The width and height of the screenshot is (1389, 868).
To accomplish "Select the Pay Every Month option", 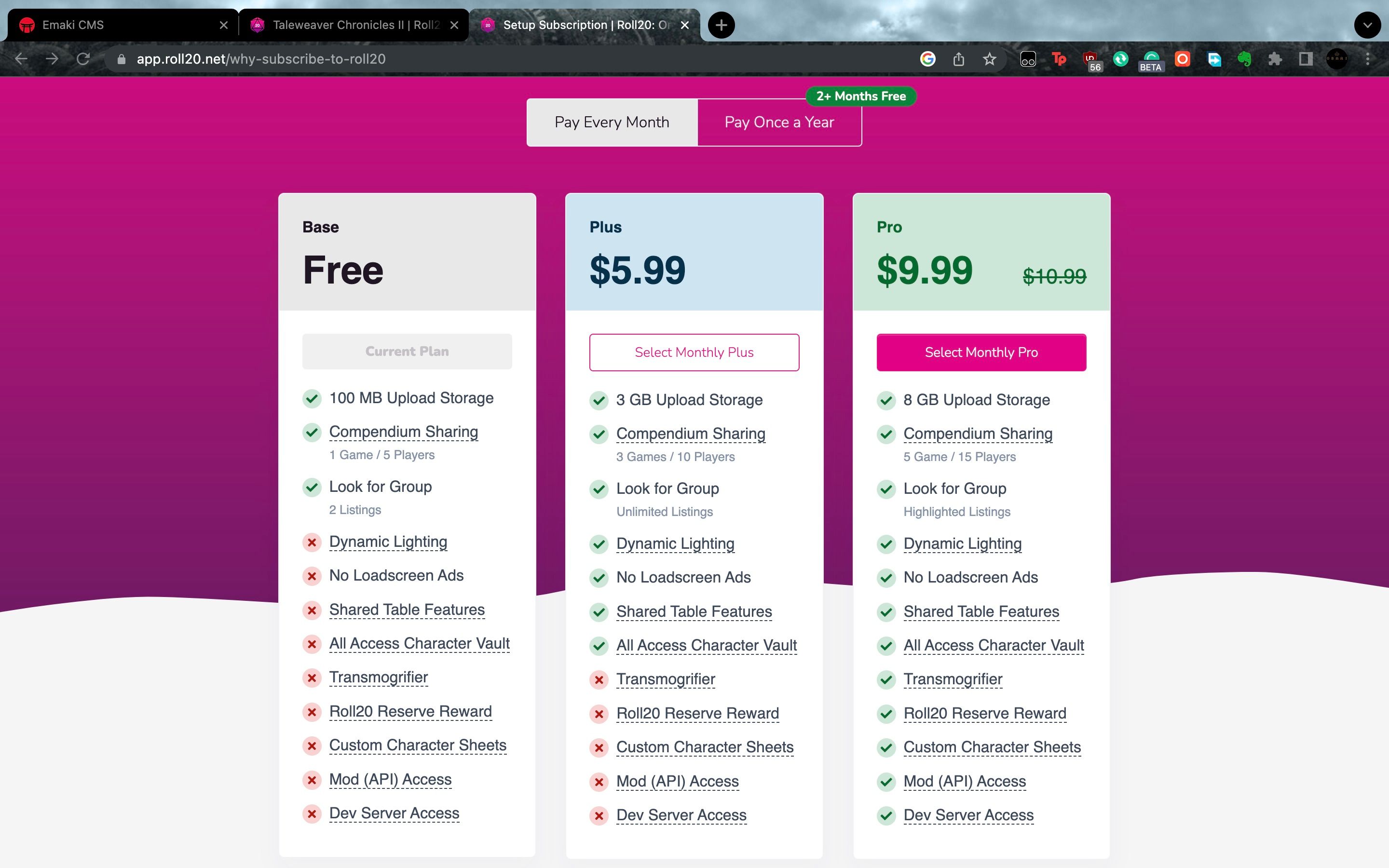I will click(x=612, y=122).
